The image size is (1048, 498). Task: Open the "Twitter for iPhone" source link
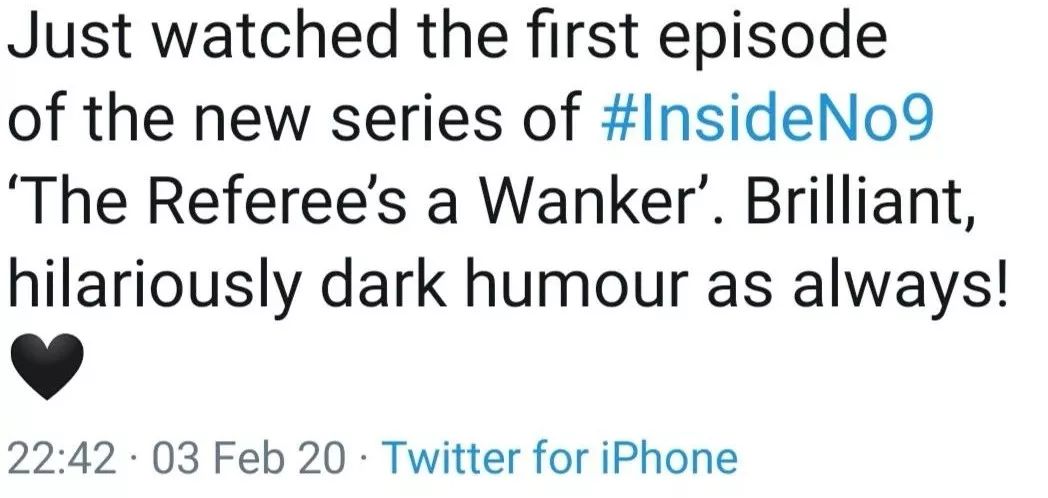tap(560, 459)
